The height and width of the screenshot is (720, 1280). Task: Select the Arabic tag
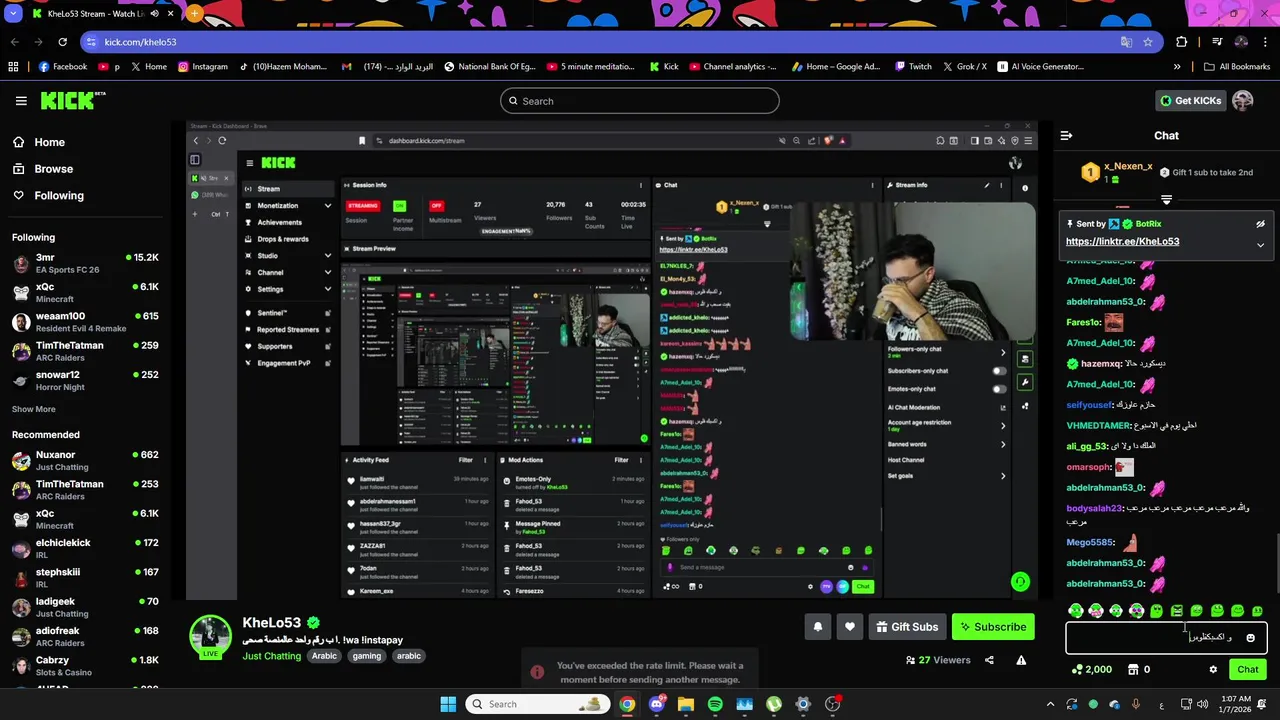click(x=324, y=656)
